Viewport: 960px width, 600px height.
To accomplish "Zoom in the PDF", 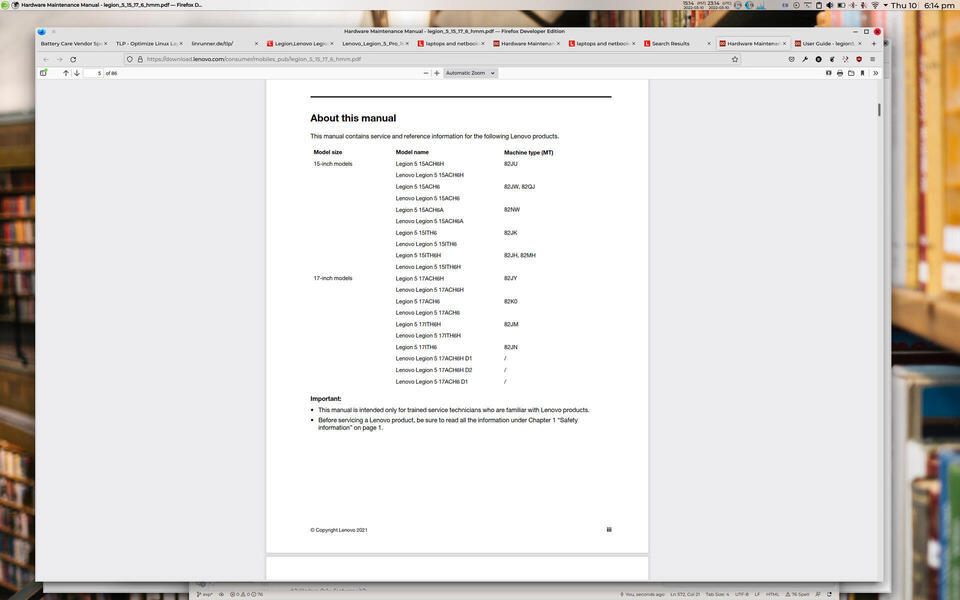I will pyautogui.click(x=437, y=73).
